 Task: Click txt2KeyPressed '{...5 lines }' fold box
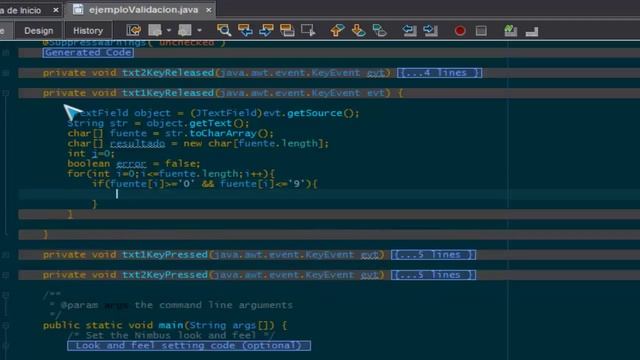433,275
